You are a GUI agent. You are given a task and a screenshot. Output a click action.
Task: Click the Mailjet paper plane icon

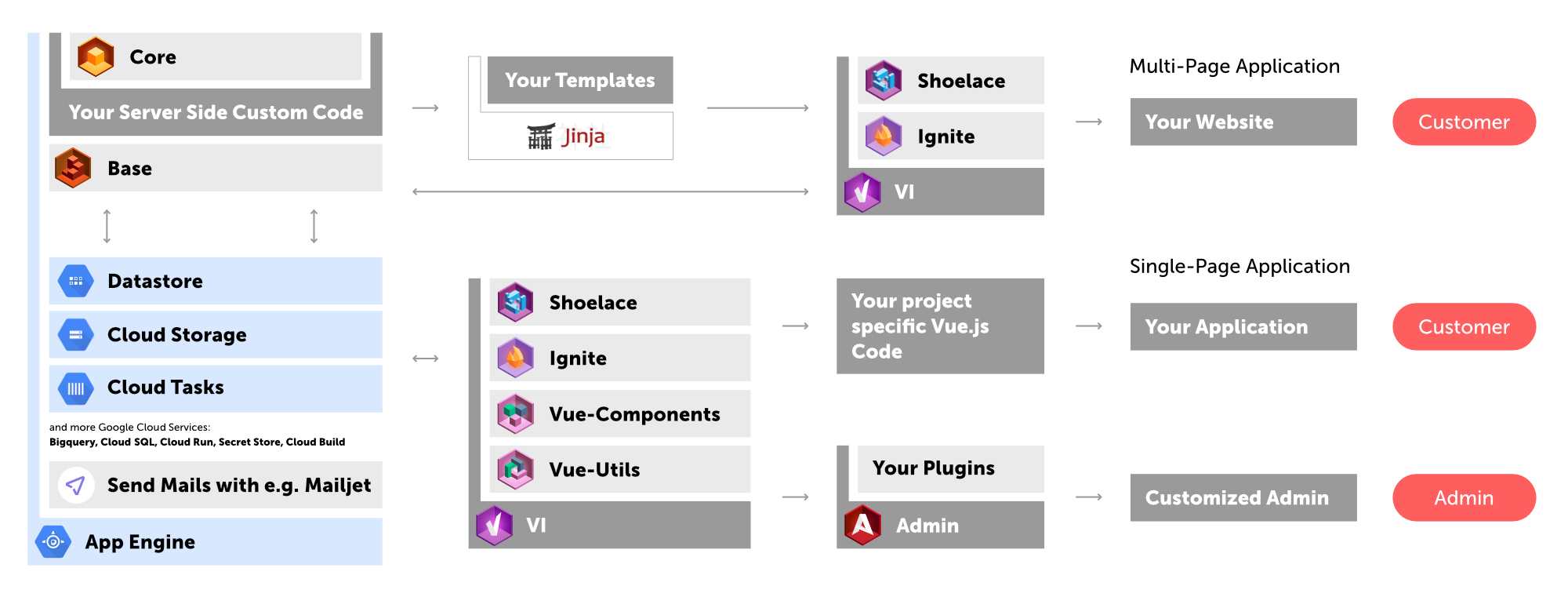click(76, 486)
